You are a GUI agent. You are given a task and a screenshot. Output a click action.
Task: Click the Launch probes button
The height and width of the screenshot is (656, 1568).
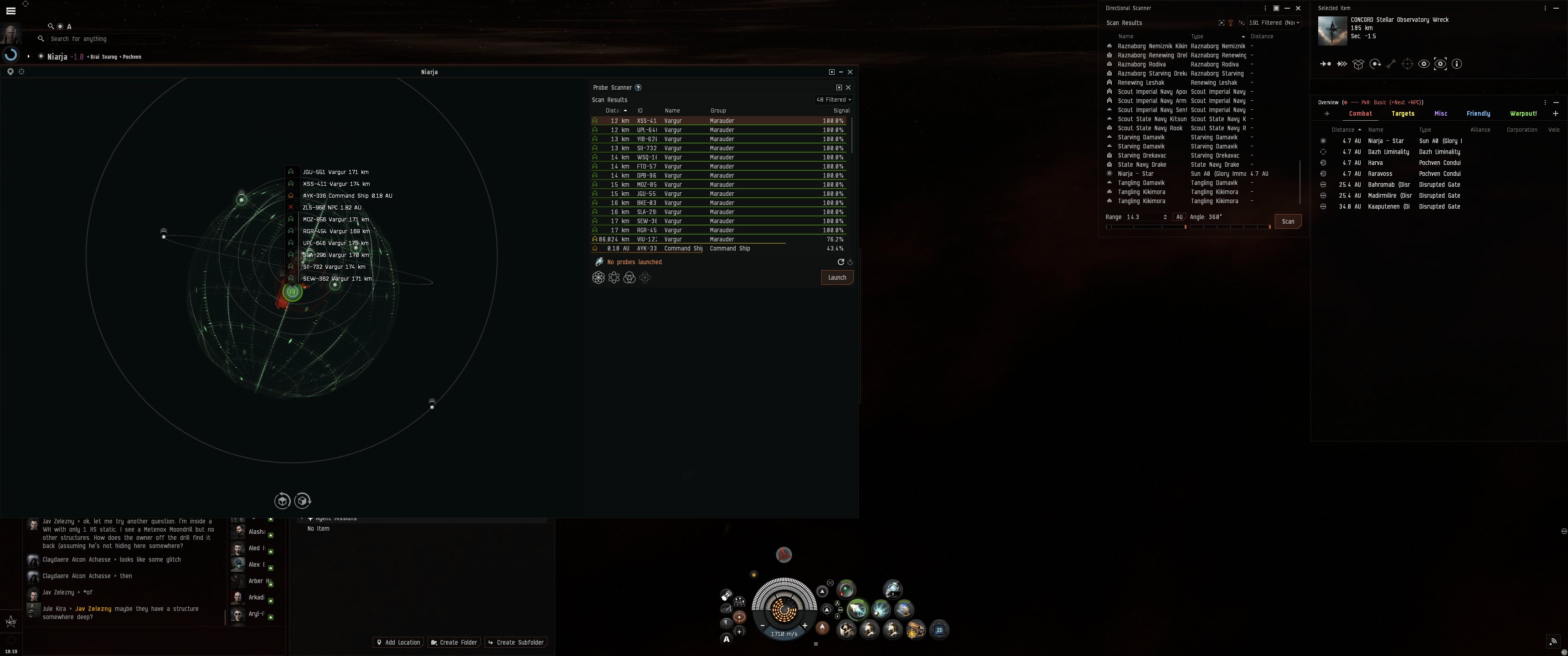[x=837, y=277]
